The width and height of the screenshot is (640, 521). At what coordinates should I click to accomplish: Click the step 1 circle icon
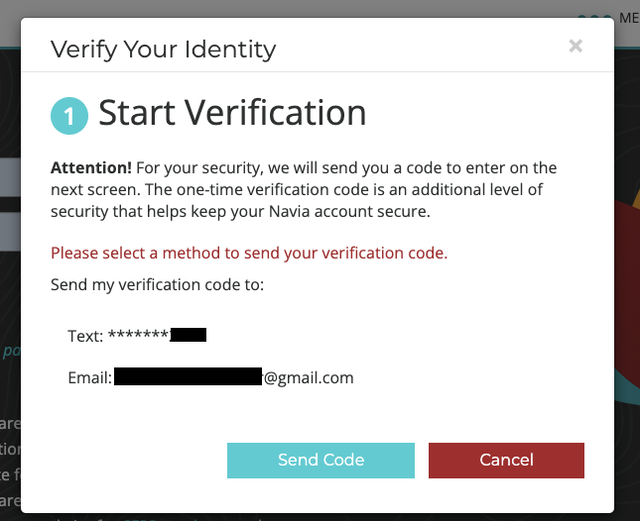69,116
